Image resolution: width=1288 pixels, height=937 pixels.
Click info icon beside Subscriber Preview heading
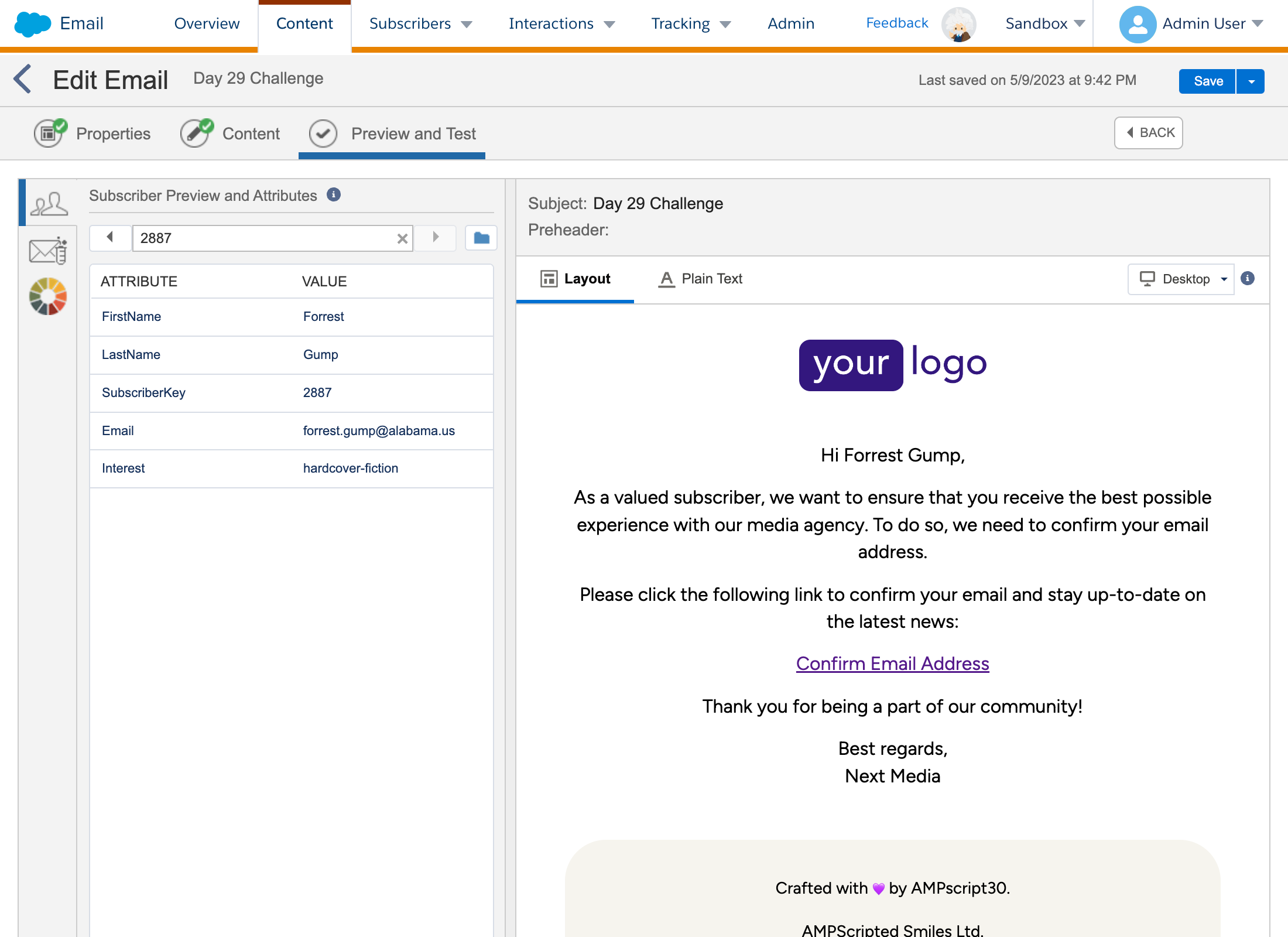(334, 194)
